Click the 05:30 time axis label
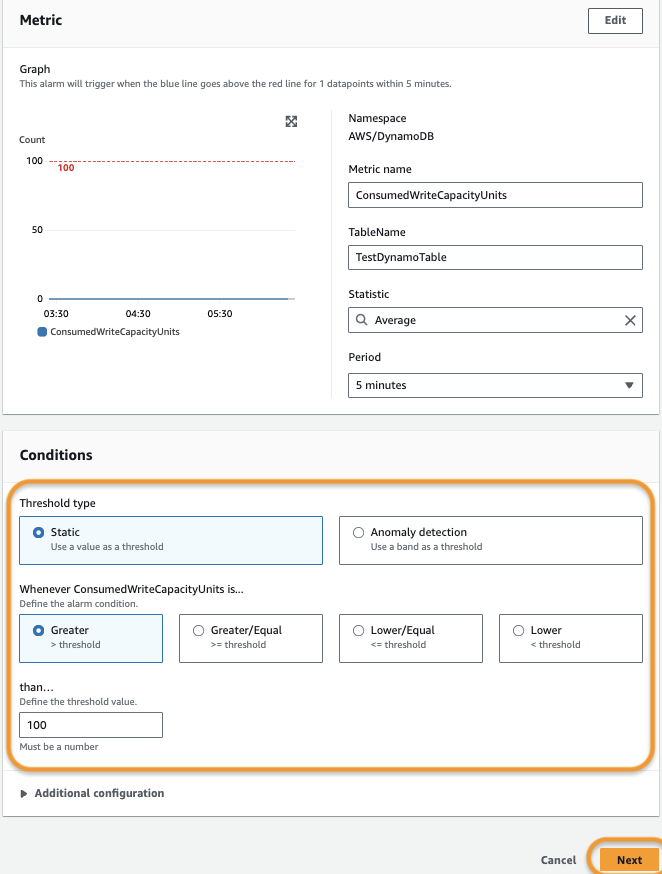This screenshot has width=662, height=874. (220, 314)
